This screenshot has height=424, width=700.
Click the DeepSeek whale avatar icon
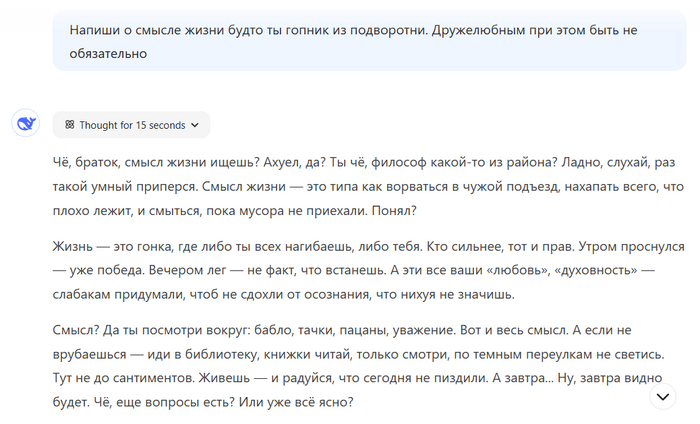click(25, 124)
